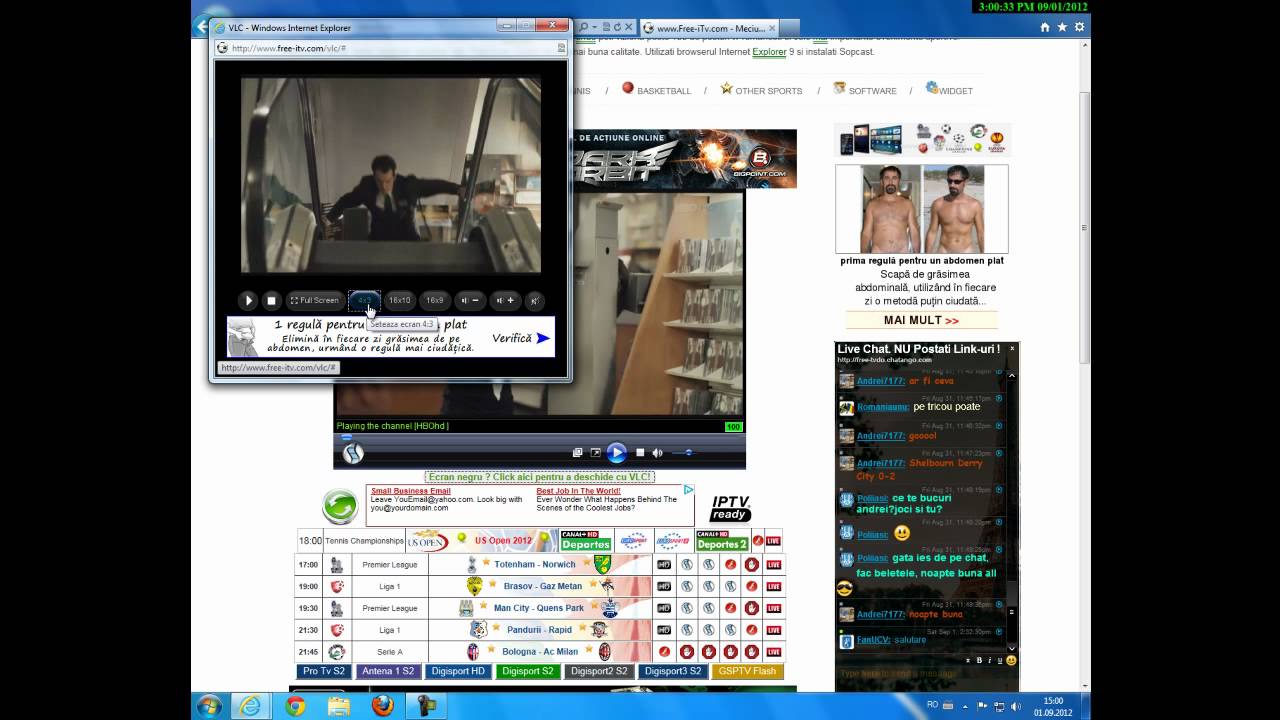Click the LIVE icon for Brasov - Gaz Metan

(773, 586)
